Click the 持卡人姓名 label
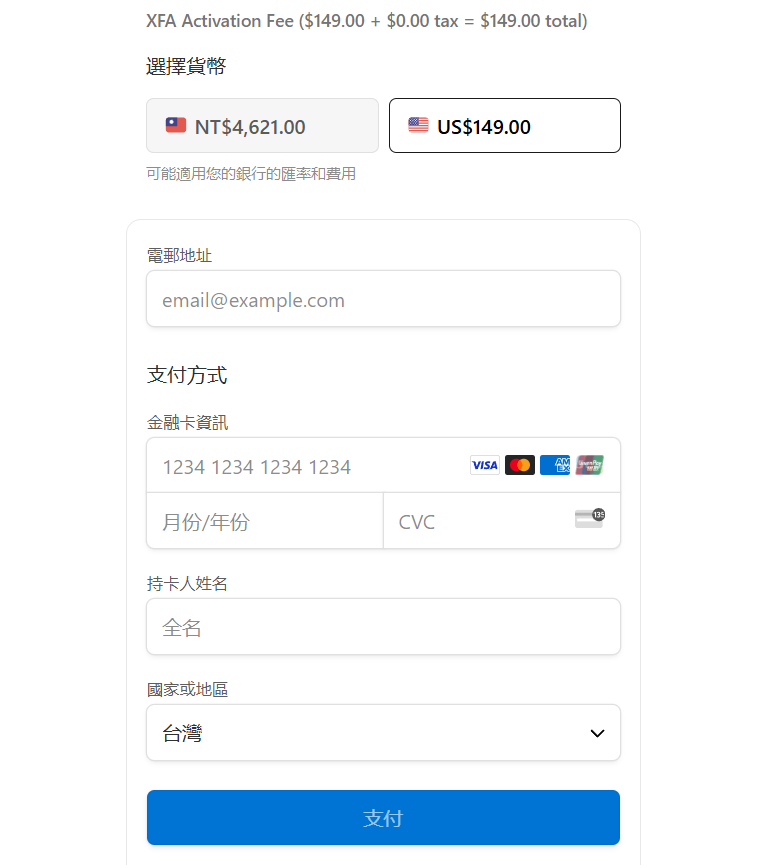The image size is (768, 865). point(187,583)
